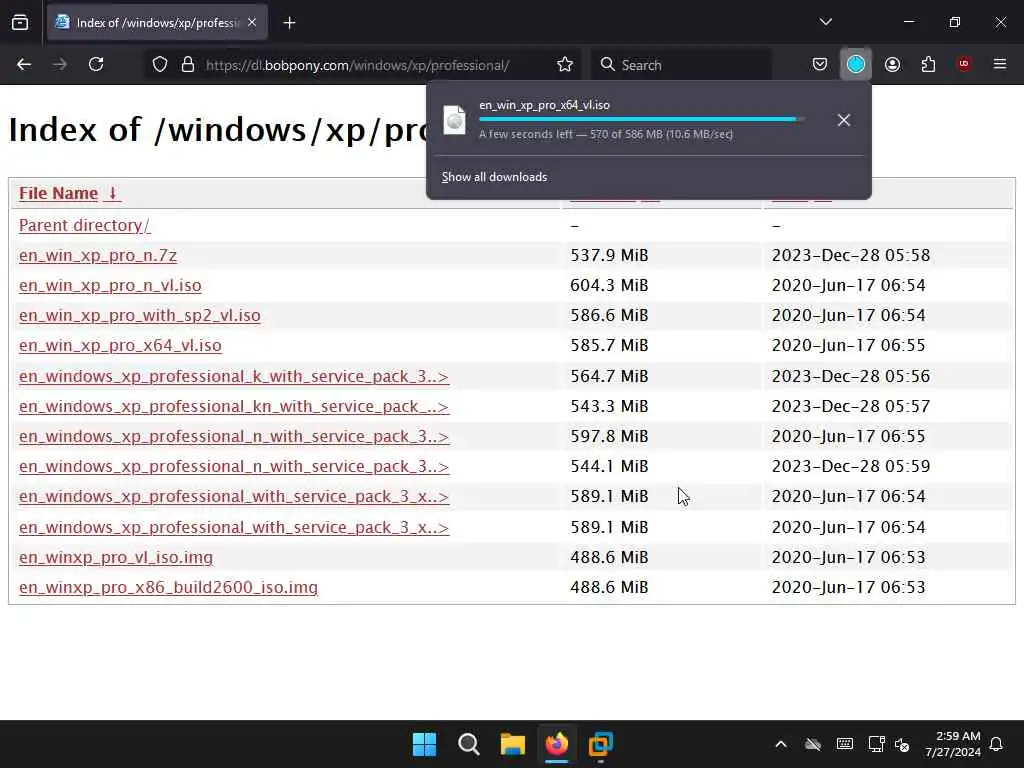This screenshot has width=1024, height=768.
Task: Open a new tab
Action: click(289, 23)
